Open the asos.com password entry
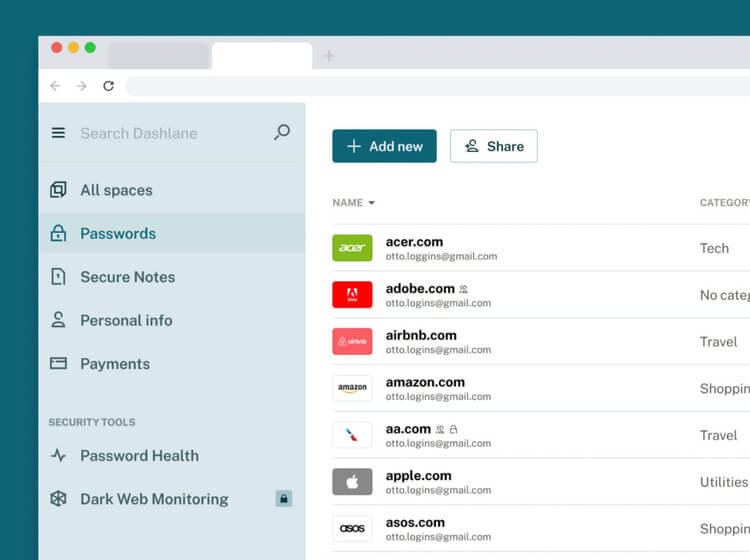 (540, 528)
